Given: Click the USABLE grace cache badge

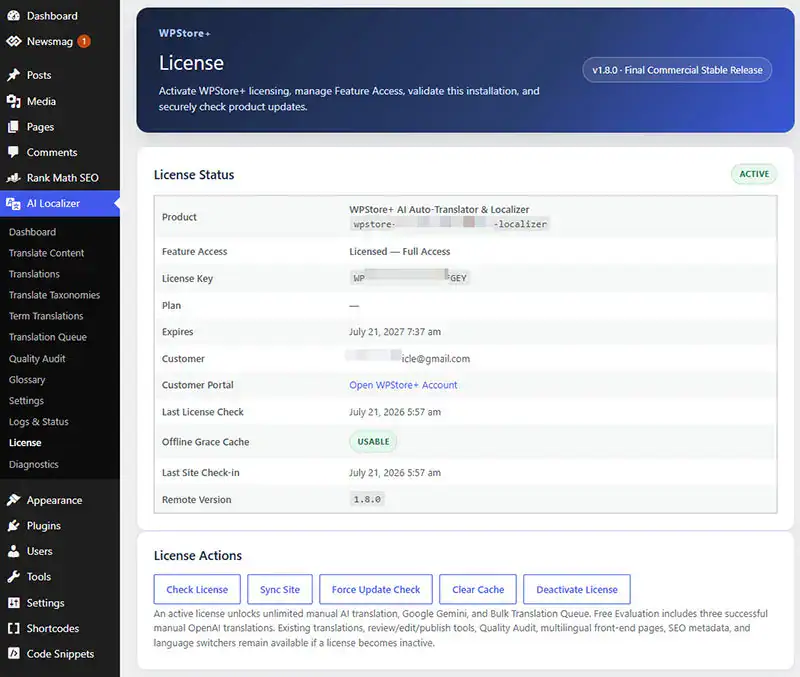Looking at the screenshot, I should pyautogui.click(x=373, y=442).
